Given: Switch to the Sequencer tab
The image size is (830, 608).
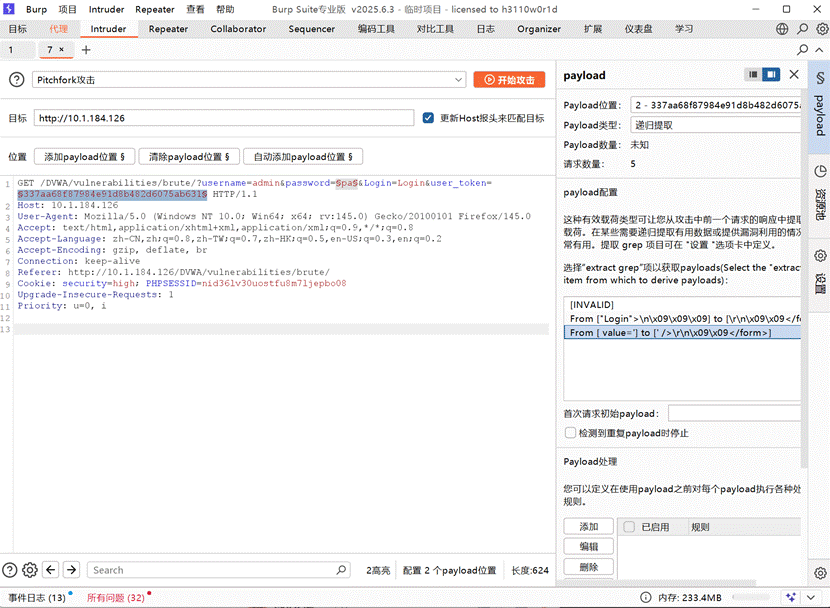Looking at the screenshot, I should [x=311, y=29].
